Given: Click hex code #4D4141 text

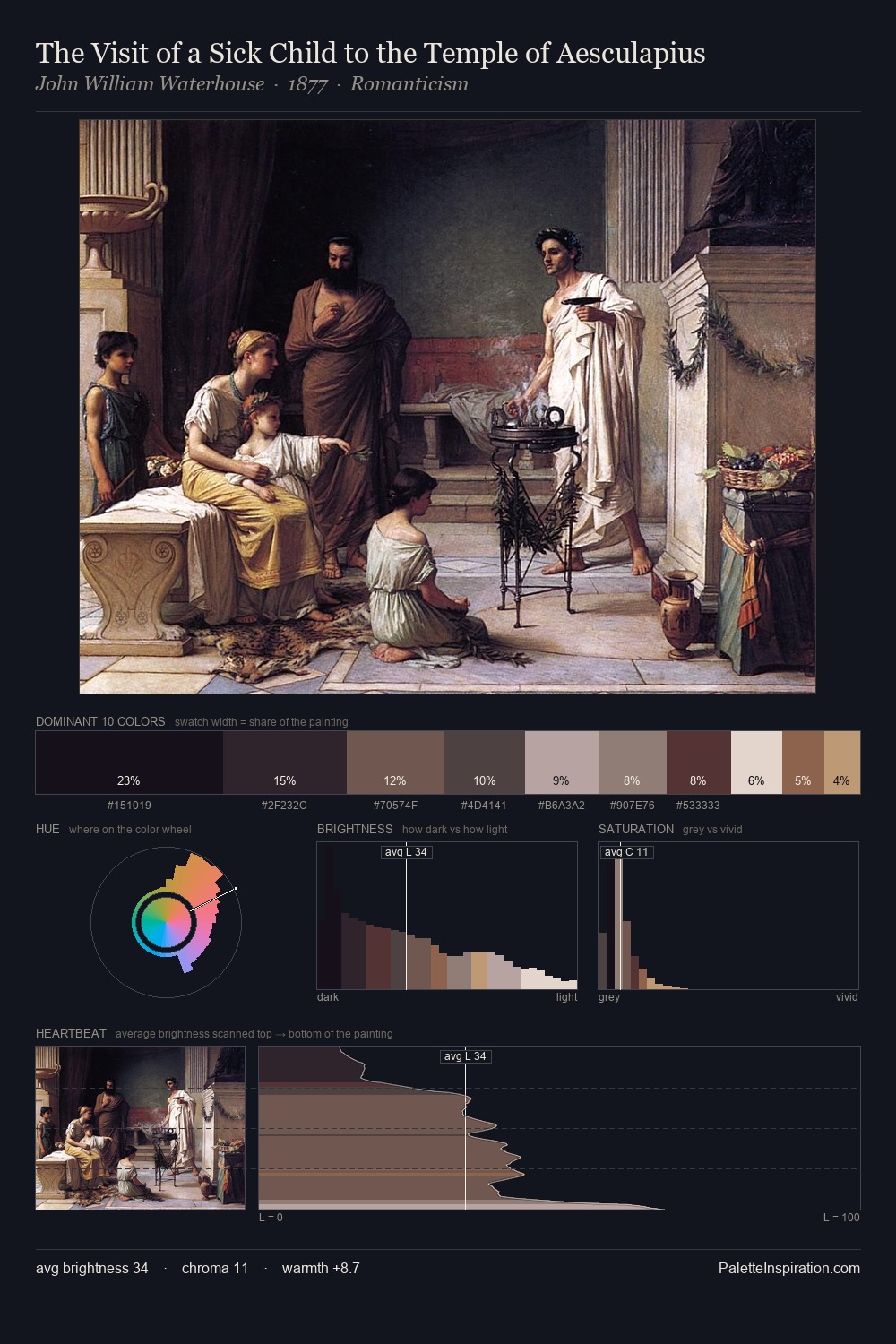Looking at the screenshot, I should tap(484, 806).
